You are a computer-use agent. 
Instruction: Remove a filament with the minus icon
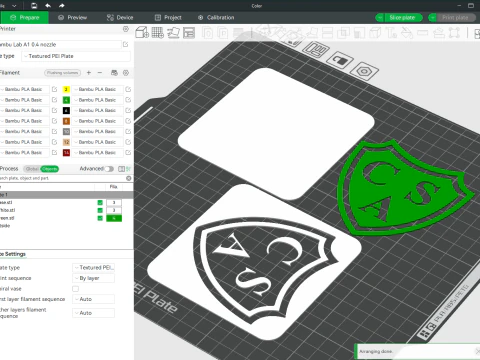click(x=100, y=73)
